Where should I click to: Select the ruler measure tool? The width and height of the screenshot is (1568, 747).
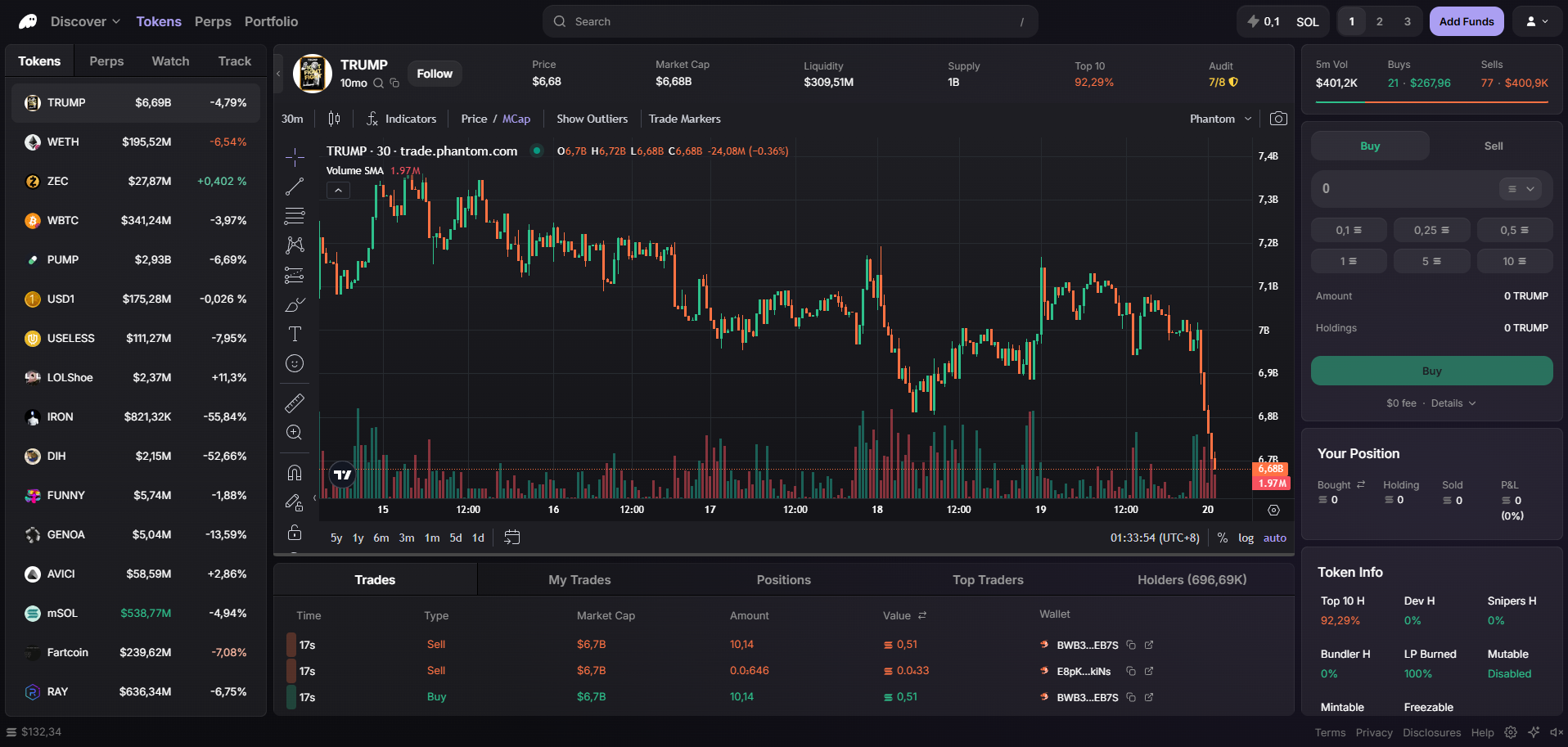295,403
